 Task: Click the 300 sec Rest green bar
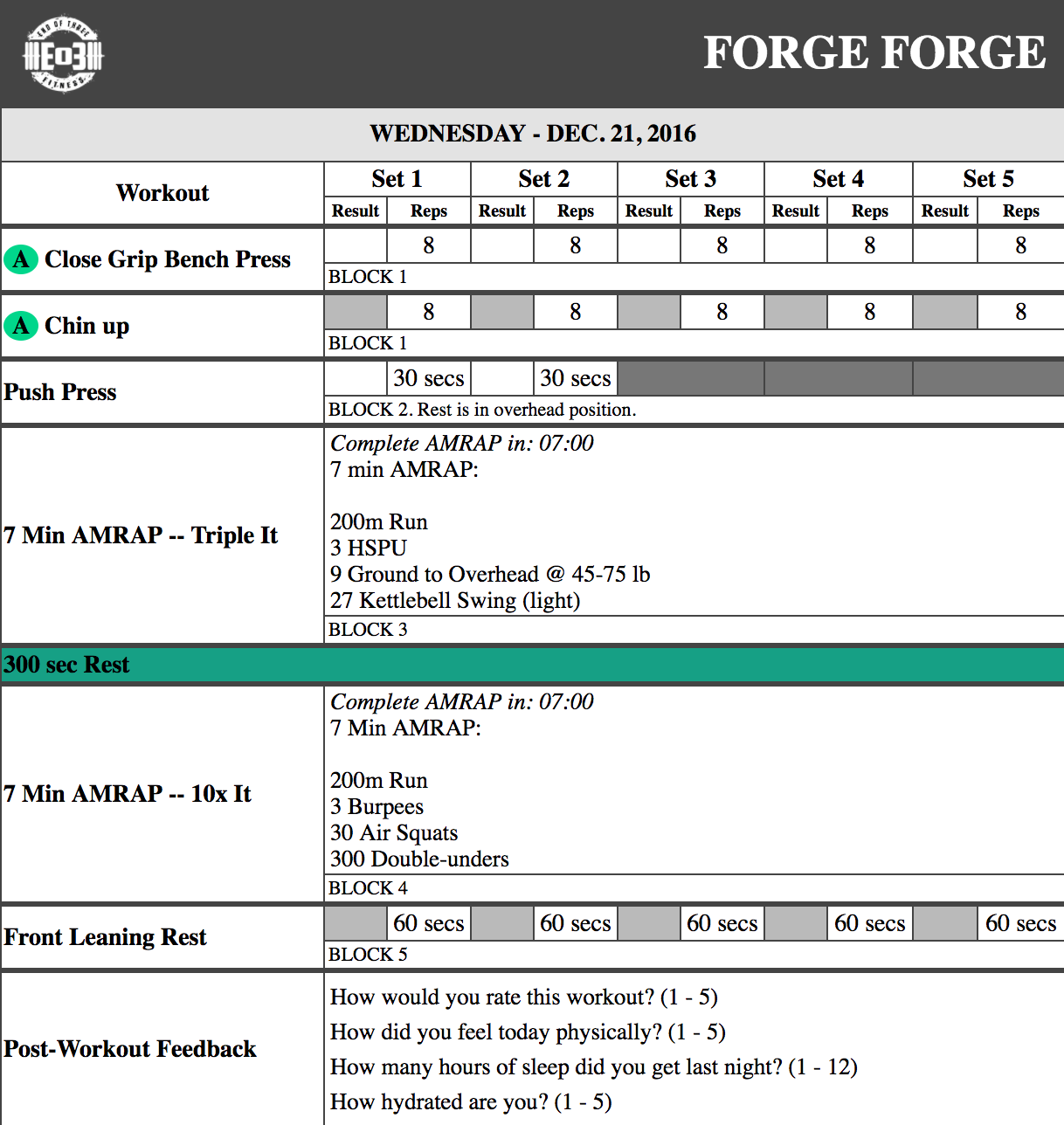coord(532,665)
